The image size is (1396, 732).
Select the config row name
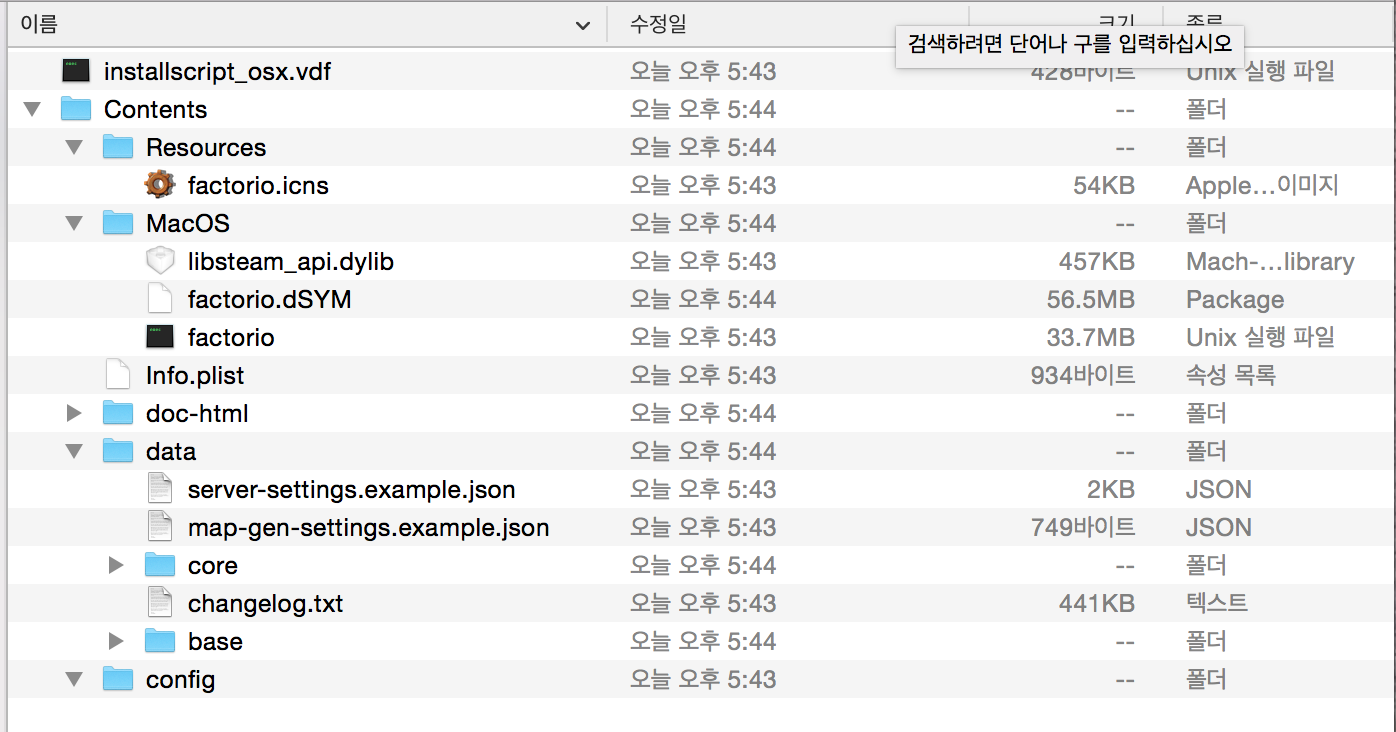[180, 680]
